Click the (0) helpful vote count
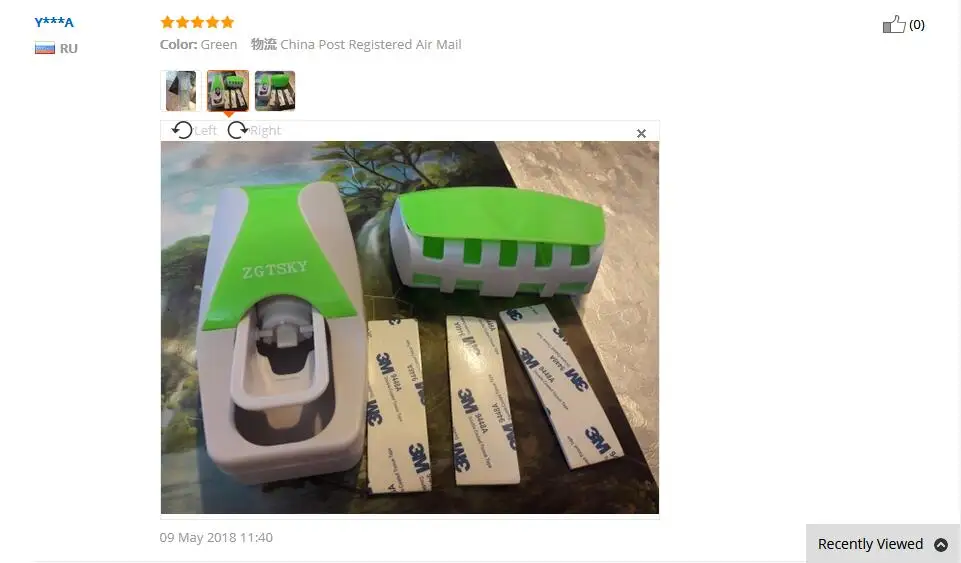This screenshot has width=961, height=563. [x=917, y=25]
